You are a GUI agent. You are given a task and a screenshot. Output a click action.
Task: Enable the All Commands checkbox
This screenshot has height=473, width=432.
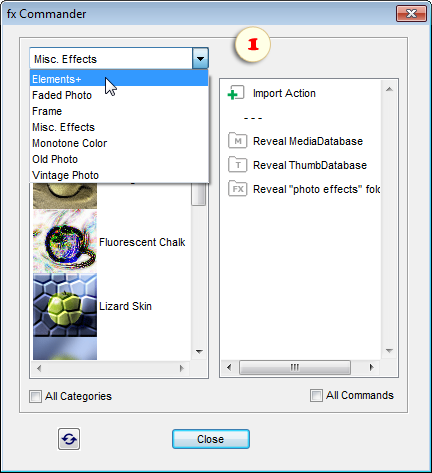[x=316, y=396]
